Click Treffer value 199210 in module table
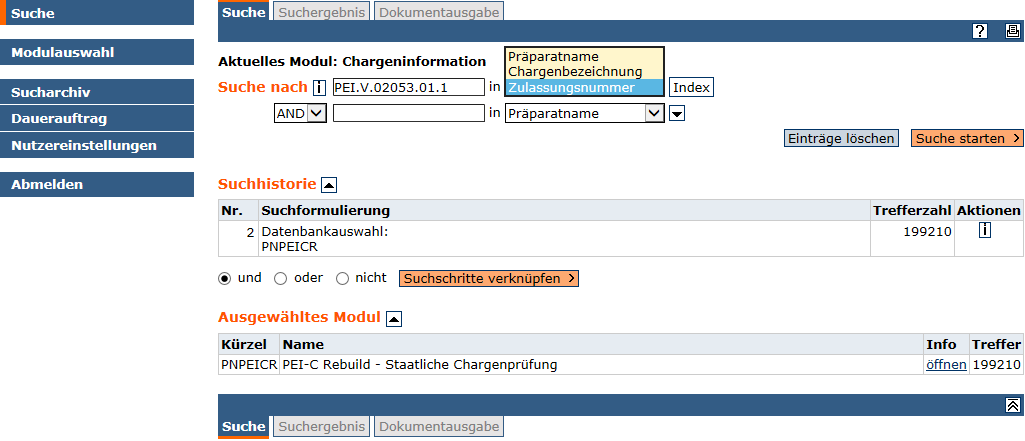 point(996,365)
